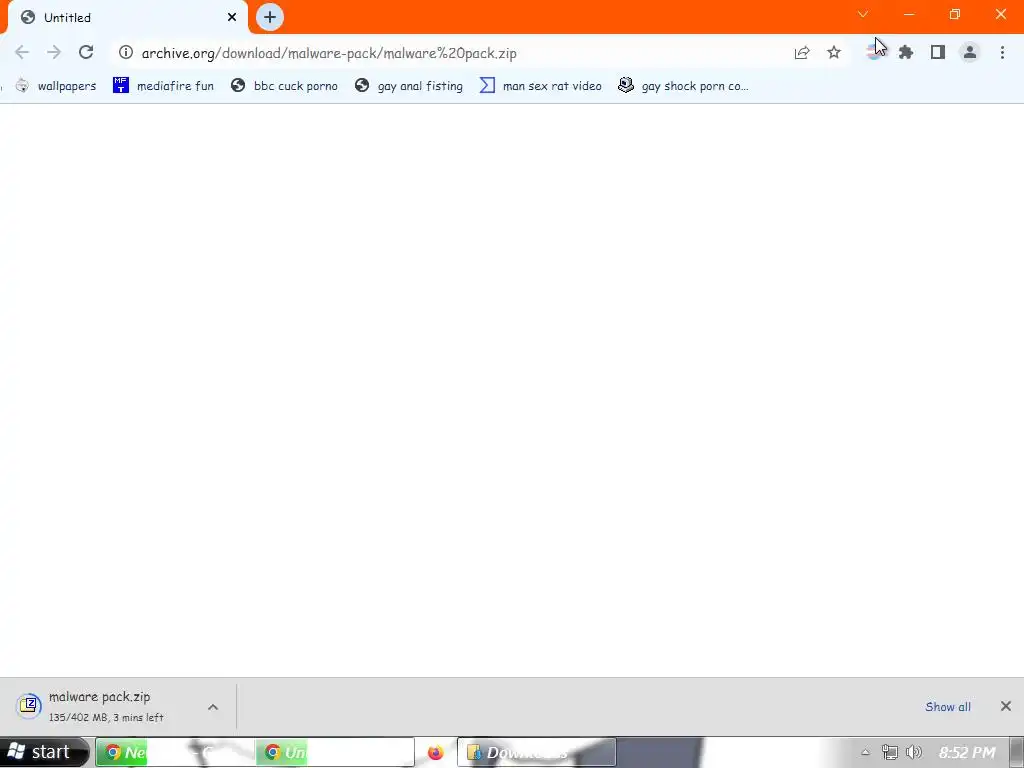Screen dimensions: 1024x768
Task: Click the MF icon of mediafire bookmark
Action: click(x=121, y=86)
